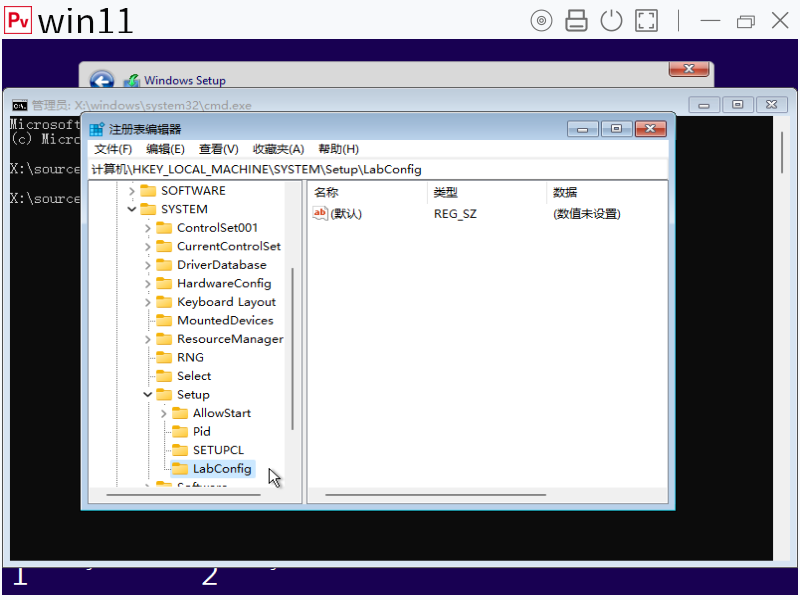
Task: Click the SOFTWARE folder icon
Action: click(x=148, y=191)
